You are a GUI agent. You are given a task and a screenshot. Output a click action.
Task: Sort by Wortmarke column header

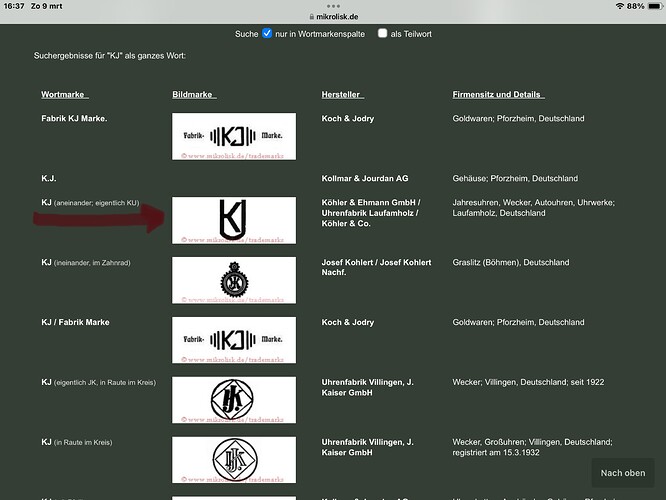[65, 94]
